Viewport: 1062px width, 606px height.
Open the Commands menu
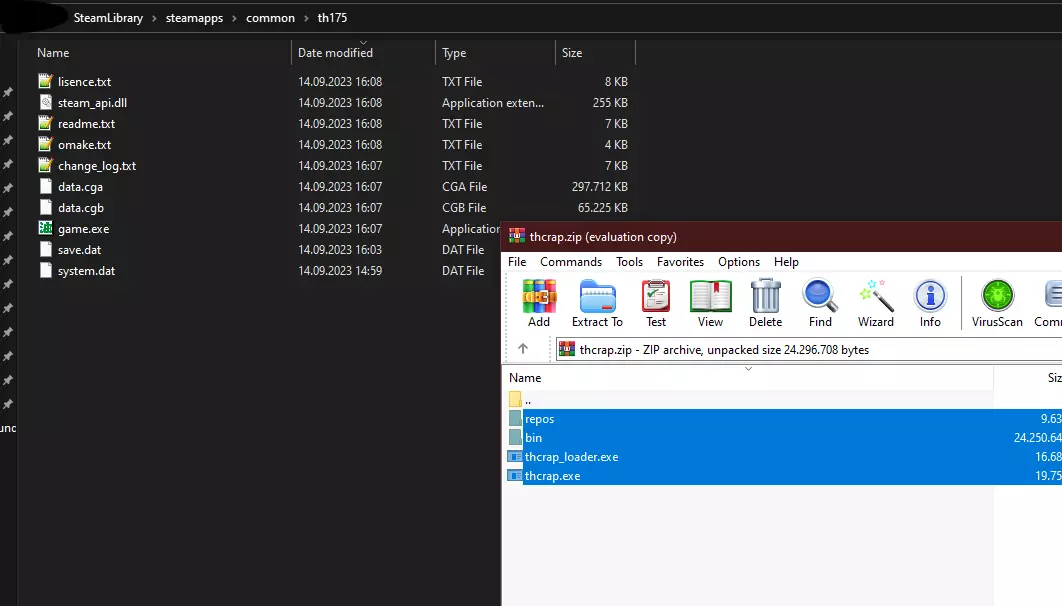pyautogui.click(x=571, y=262)
